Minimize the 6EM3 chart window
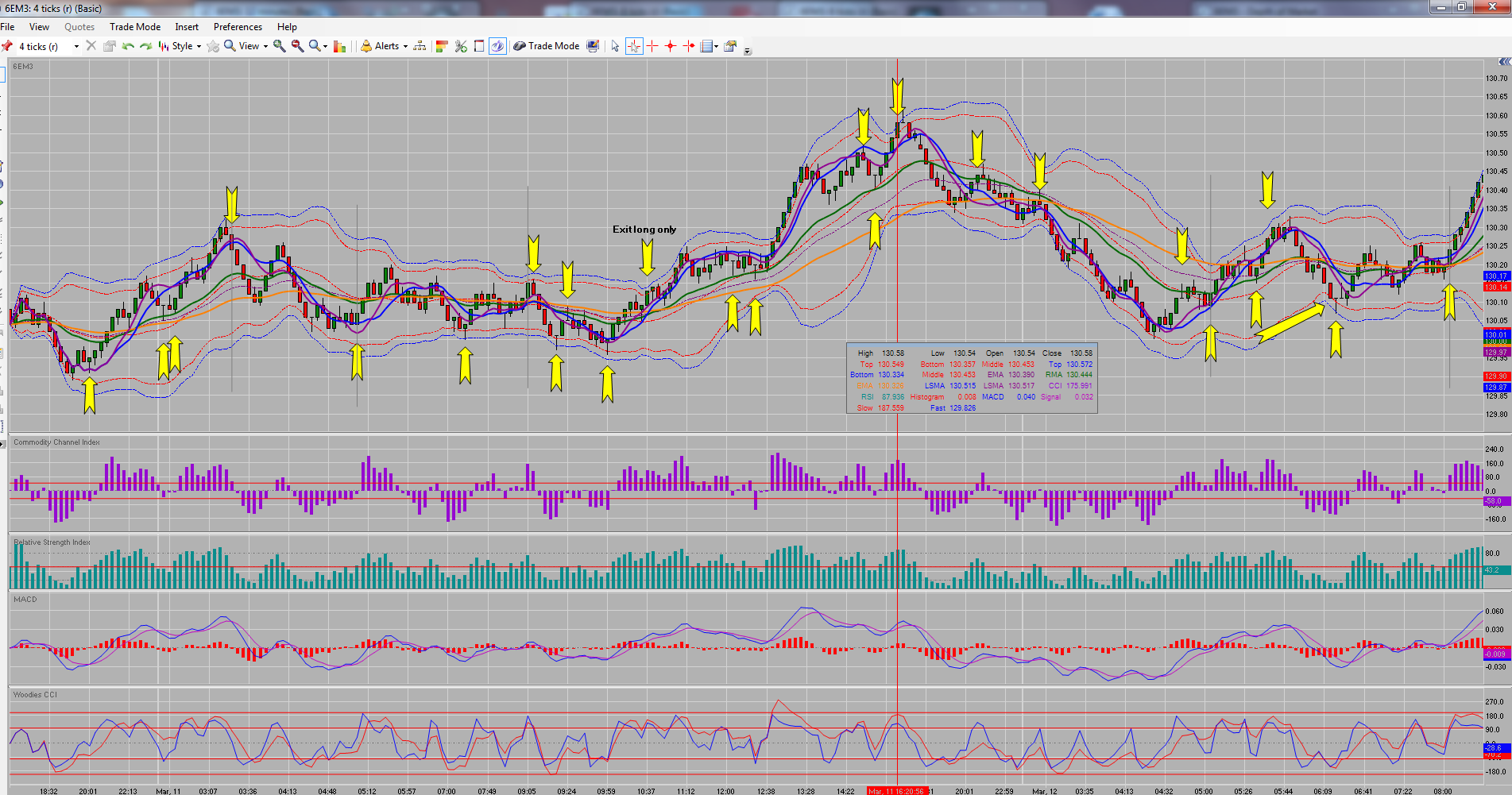 tap(1440, 7)
